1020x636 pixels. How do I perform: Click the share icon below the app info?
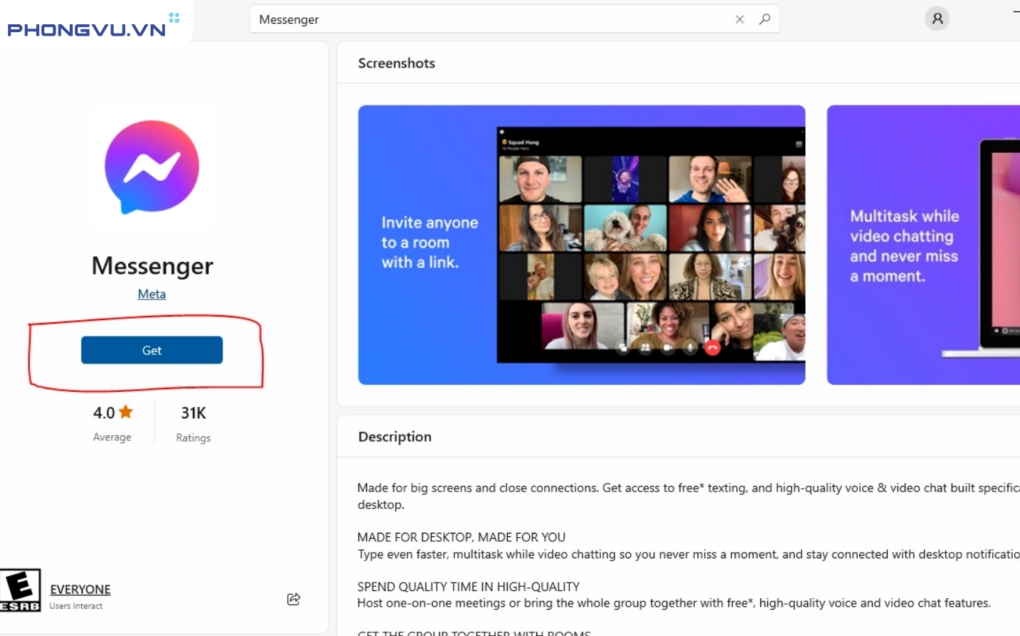tap(293, 599)
